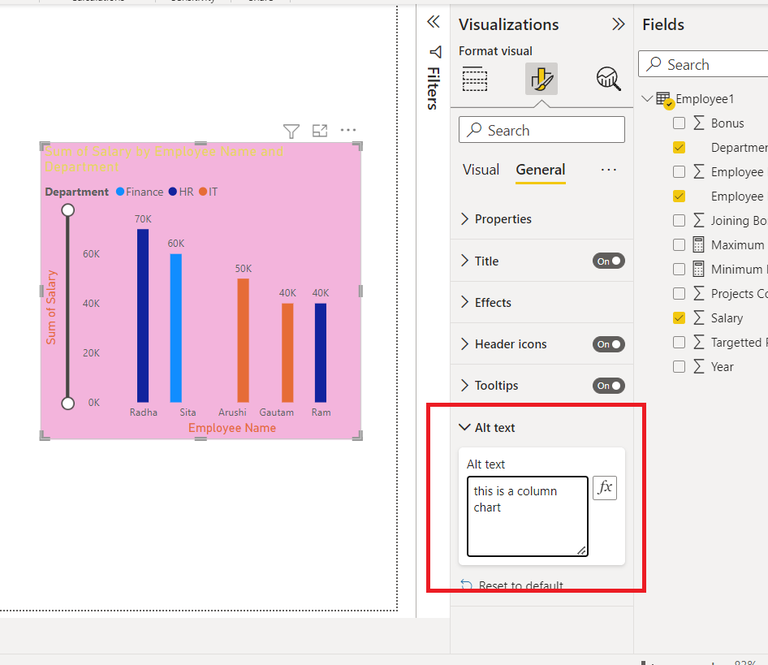Screen dimensions: 768x665
Task: Check the Joining Bonus field checkbox
Action: (x=679, y=220)
